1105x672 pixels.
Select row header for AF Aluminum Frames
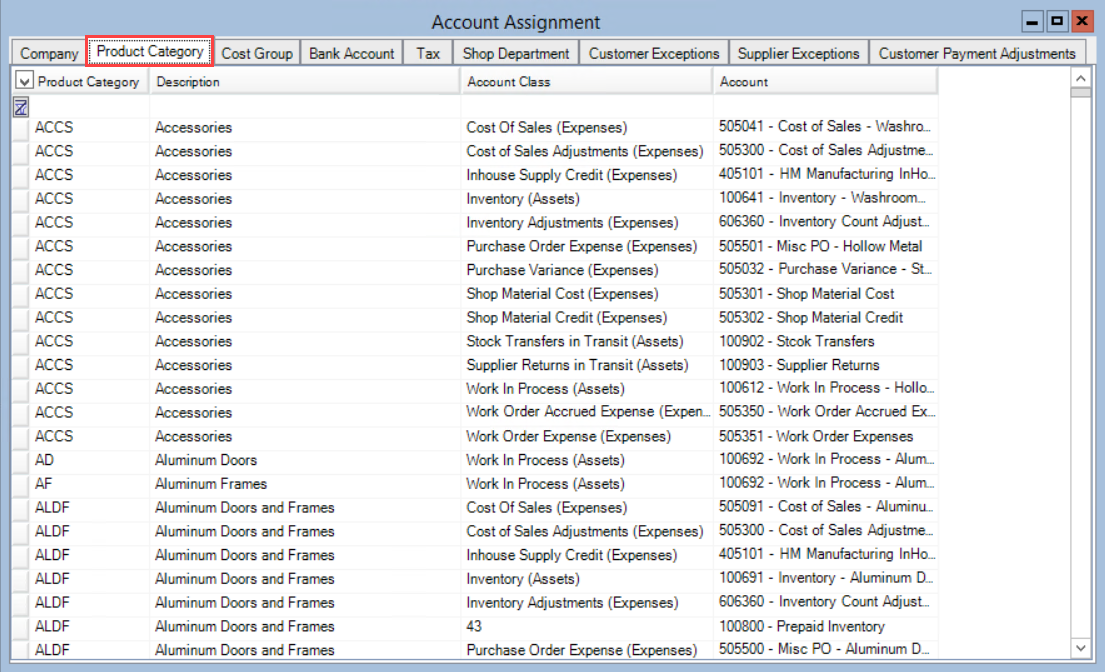[20, 484]
